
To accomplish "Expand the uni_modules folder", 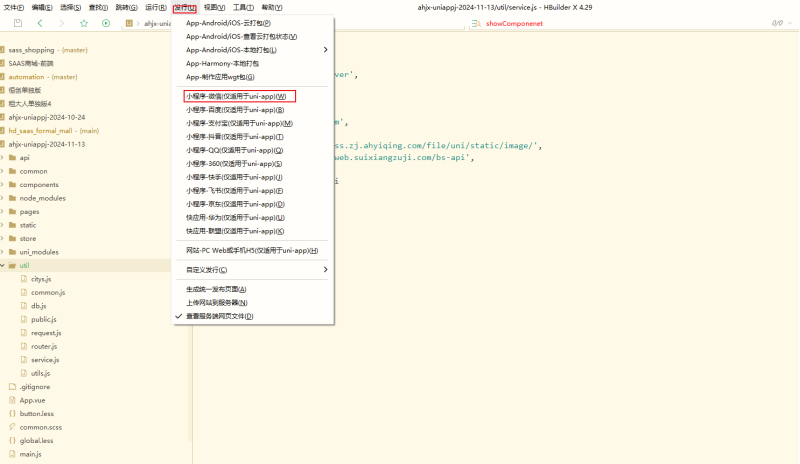I will (x=3, y=252).
